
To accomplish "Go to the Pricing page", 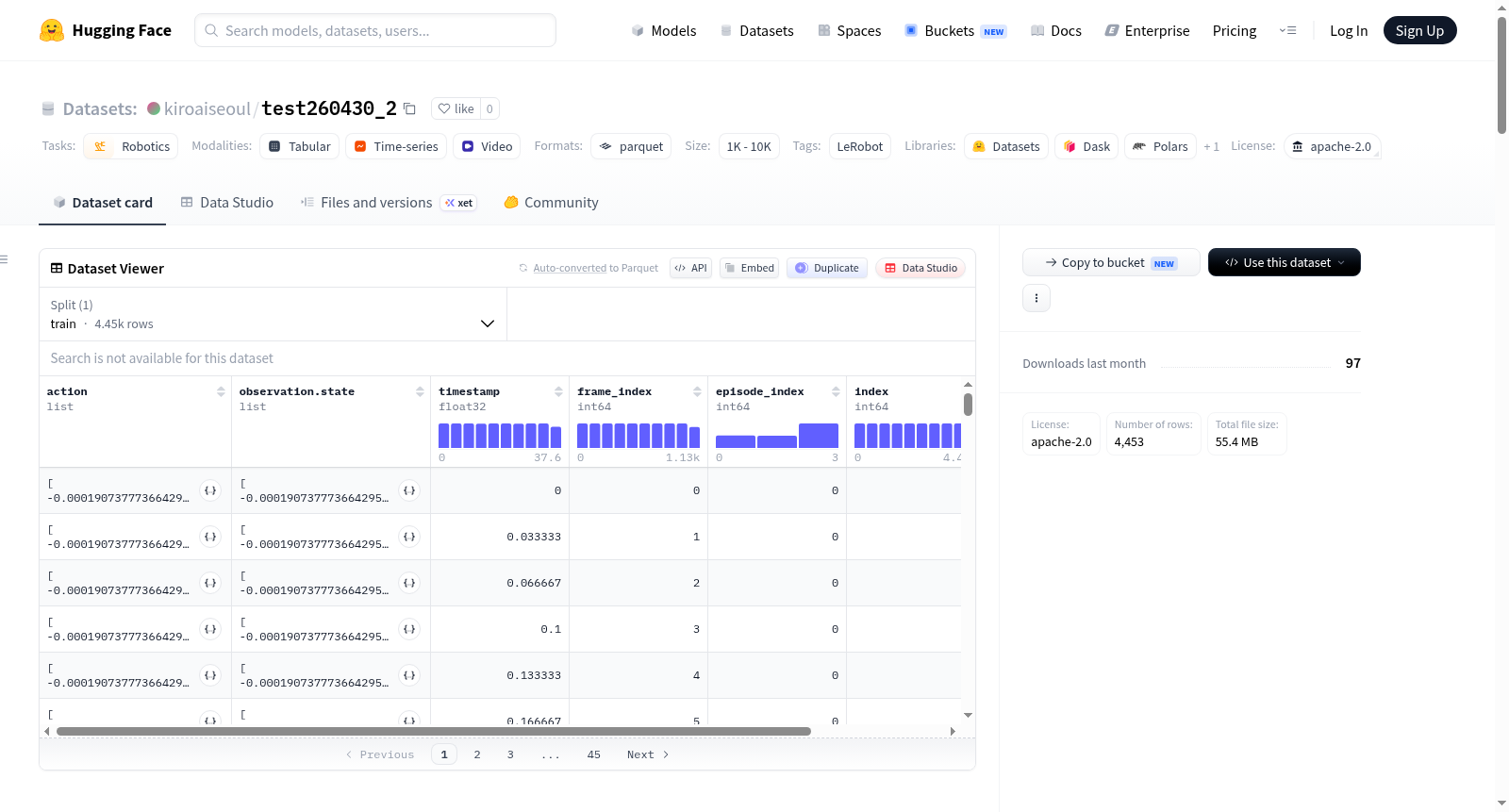I will (1235, 30).
